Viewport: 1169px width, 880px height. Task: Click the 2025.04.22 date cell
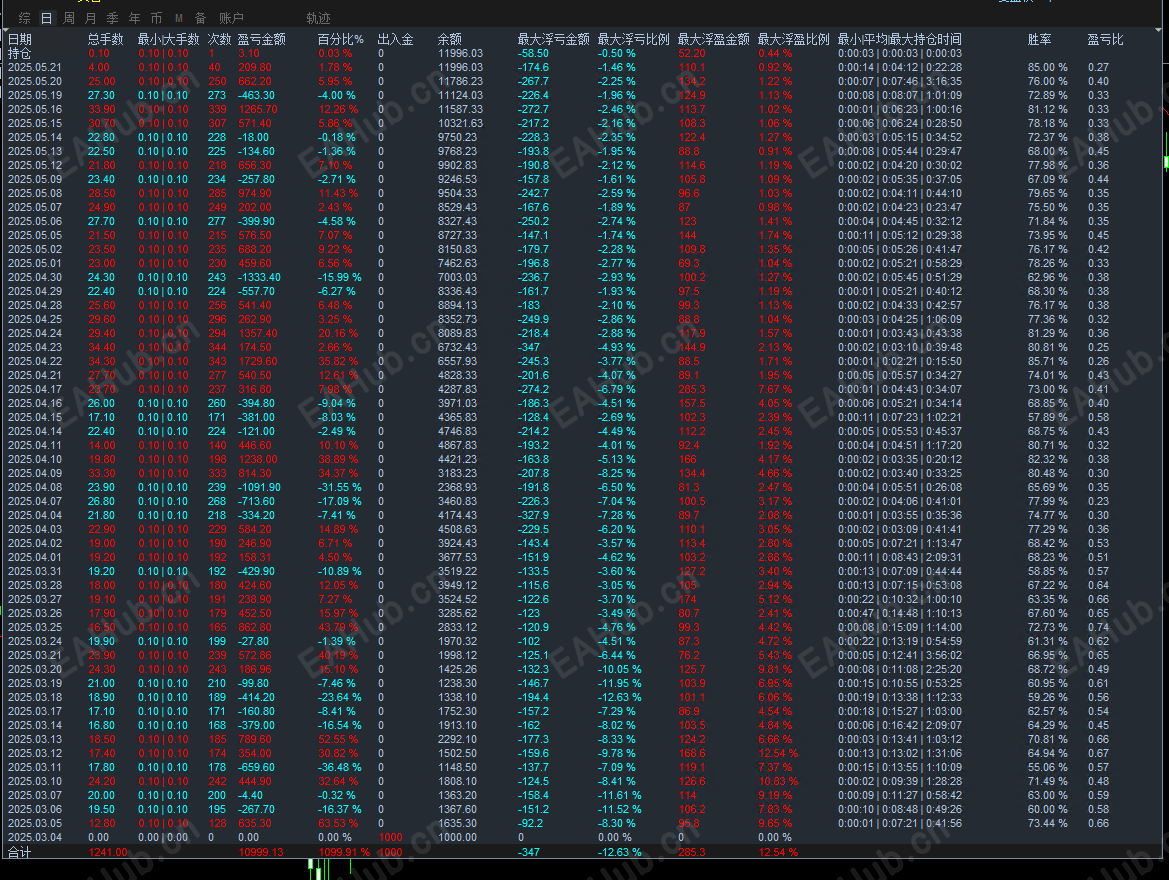pyautogui.click(x=35, y=362)
